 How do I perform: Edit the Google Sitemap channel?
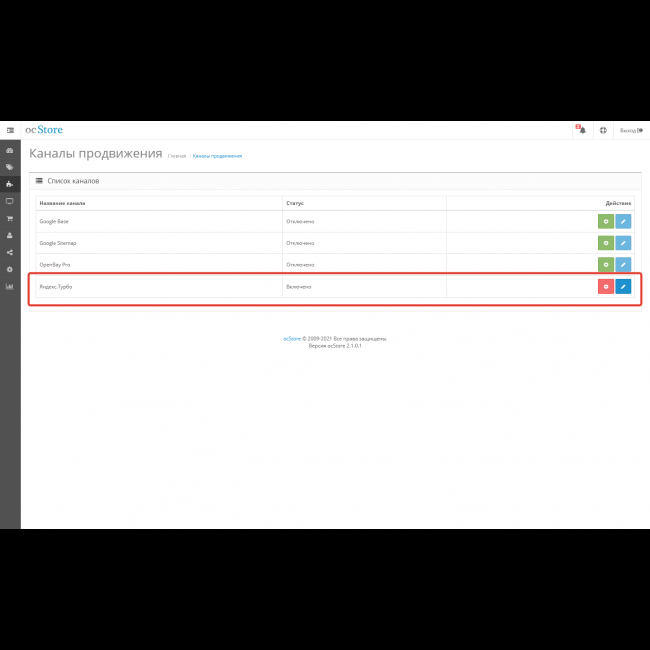pos(623,243)
